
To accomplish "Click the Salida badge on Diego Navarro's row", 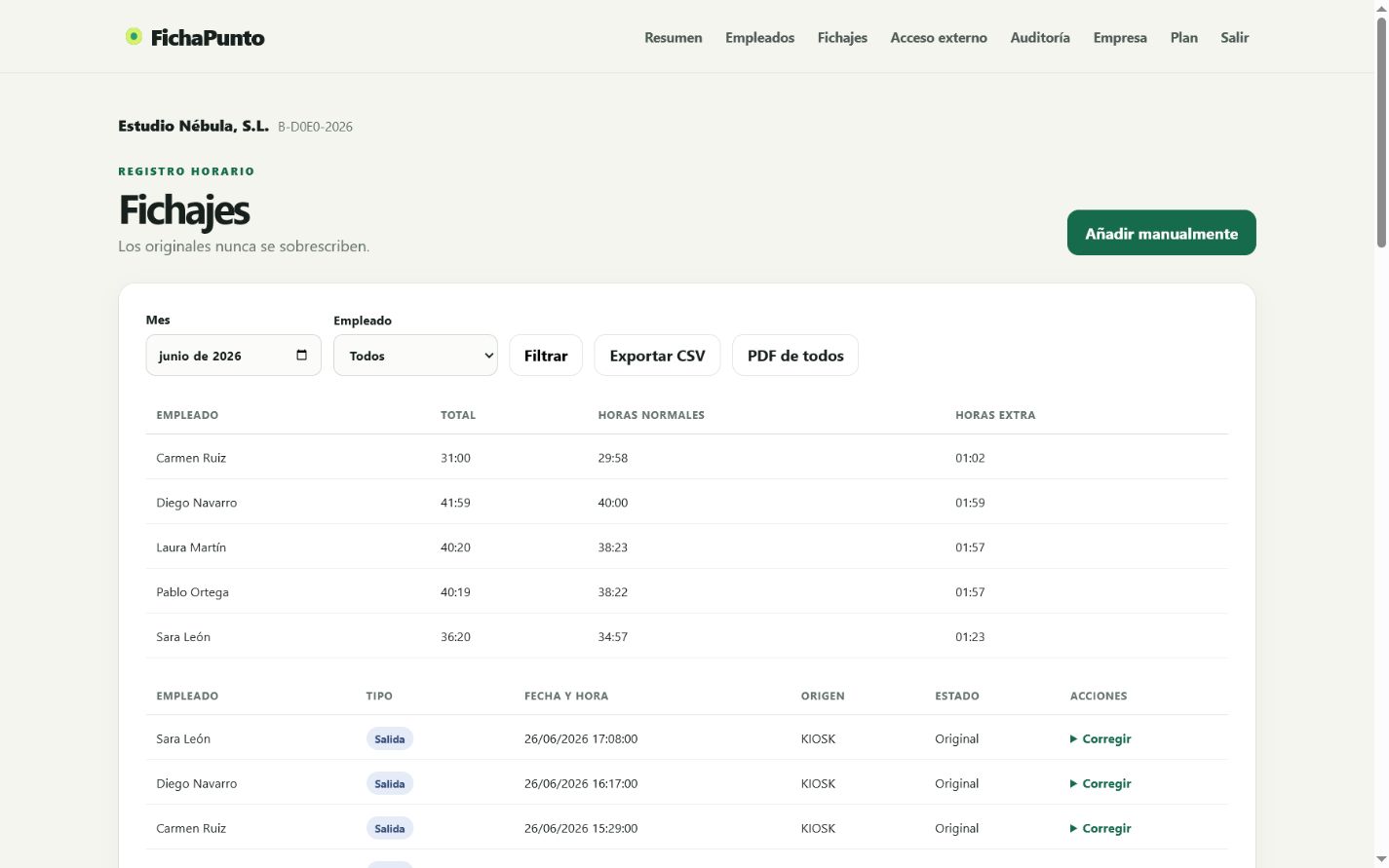I will point(390,784).
